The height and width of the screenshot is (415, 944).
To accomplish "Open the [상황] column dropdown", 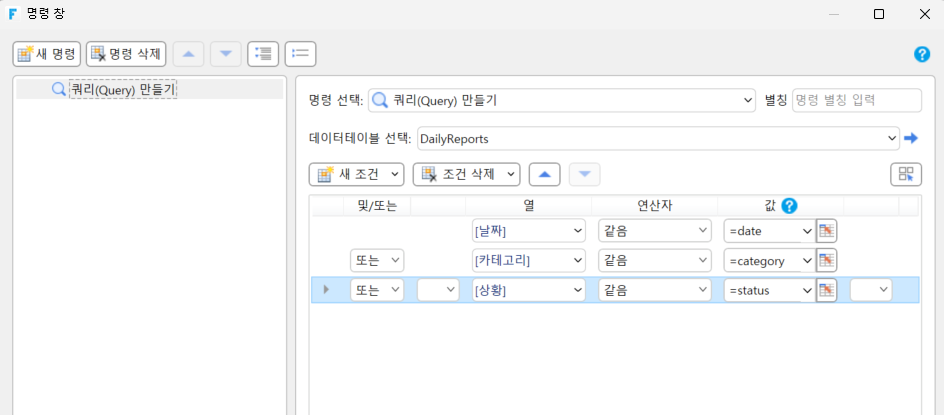I will point(529,290).
